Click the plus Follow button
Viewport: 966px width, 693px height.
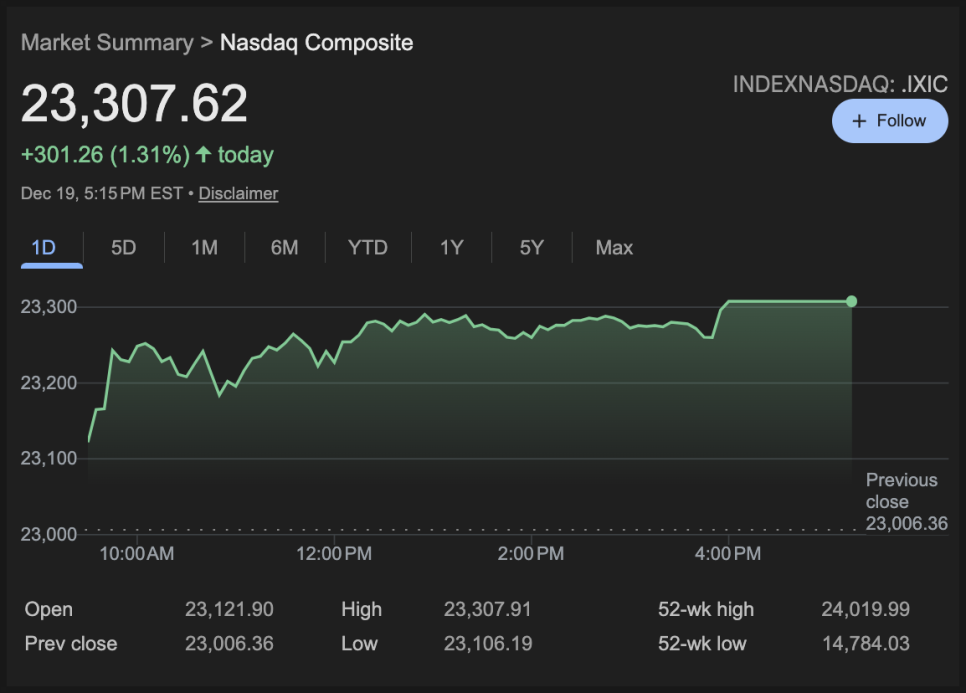click(x=889, y=121)
